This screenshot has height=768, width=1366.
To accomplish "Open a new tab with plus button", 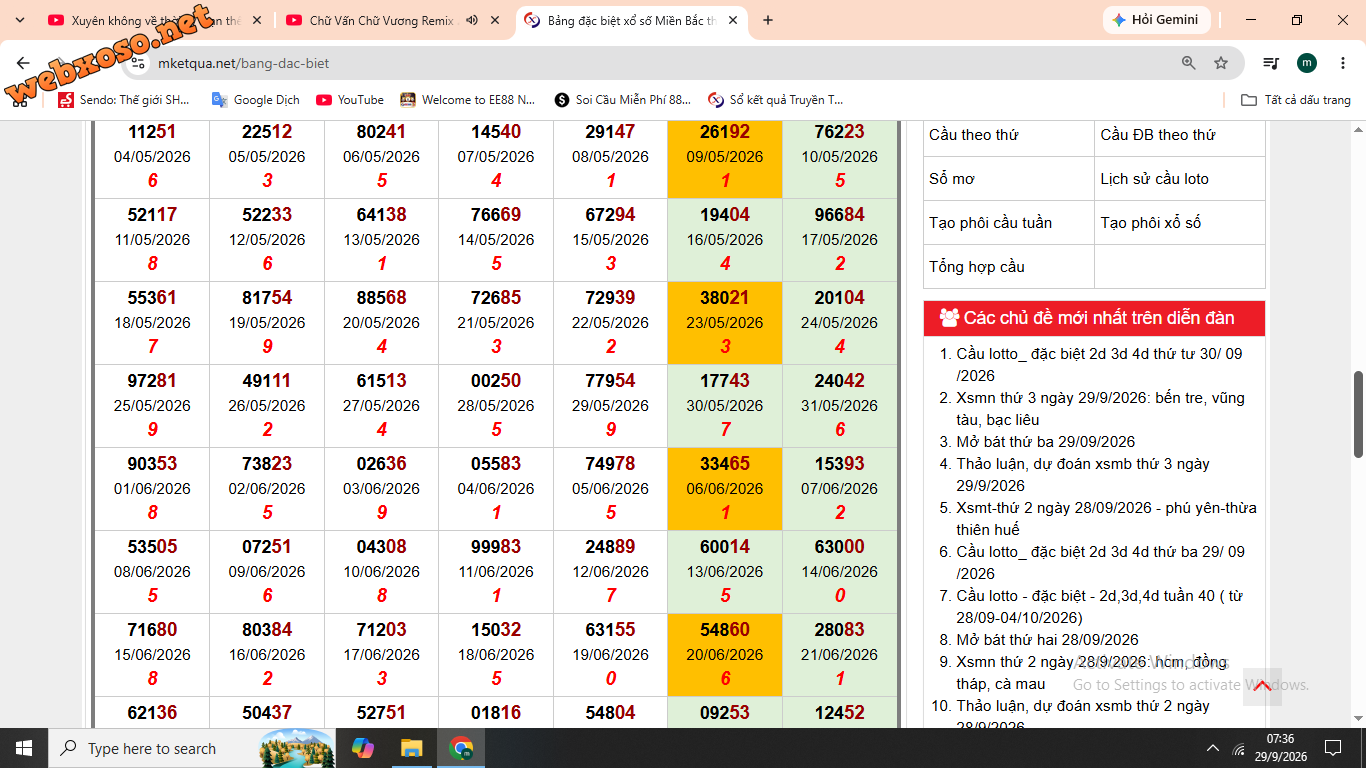I will pos(768,20).
